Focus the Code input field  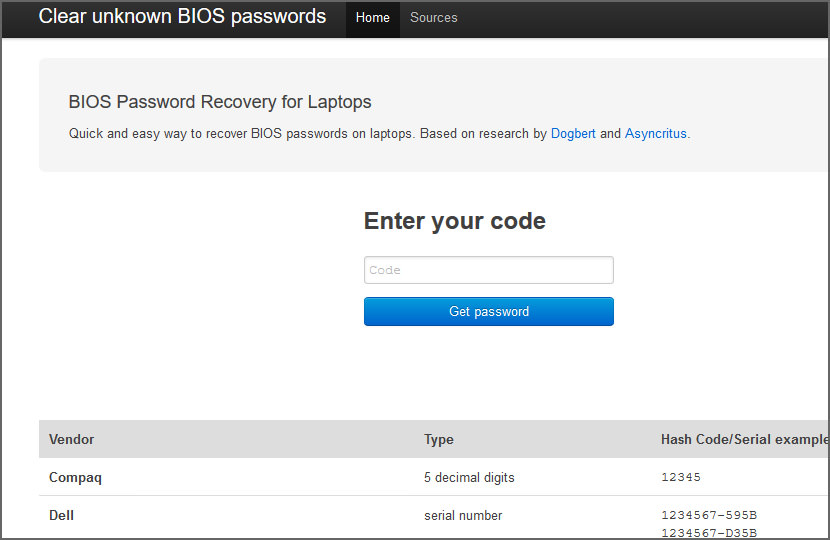pos(489,270)
